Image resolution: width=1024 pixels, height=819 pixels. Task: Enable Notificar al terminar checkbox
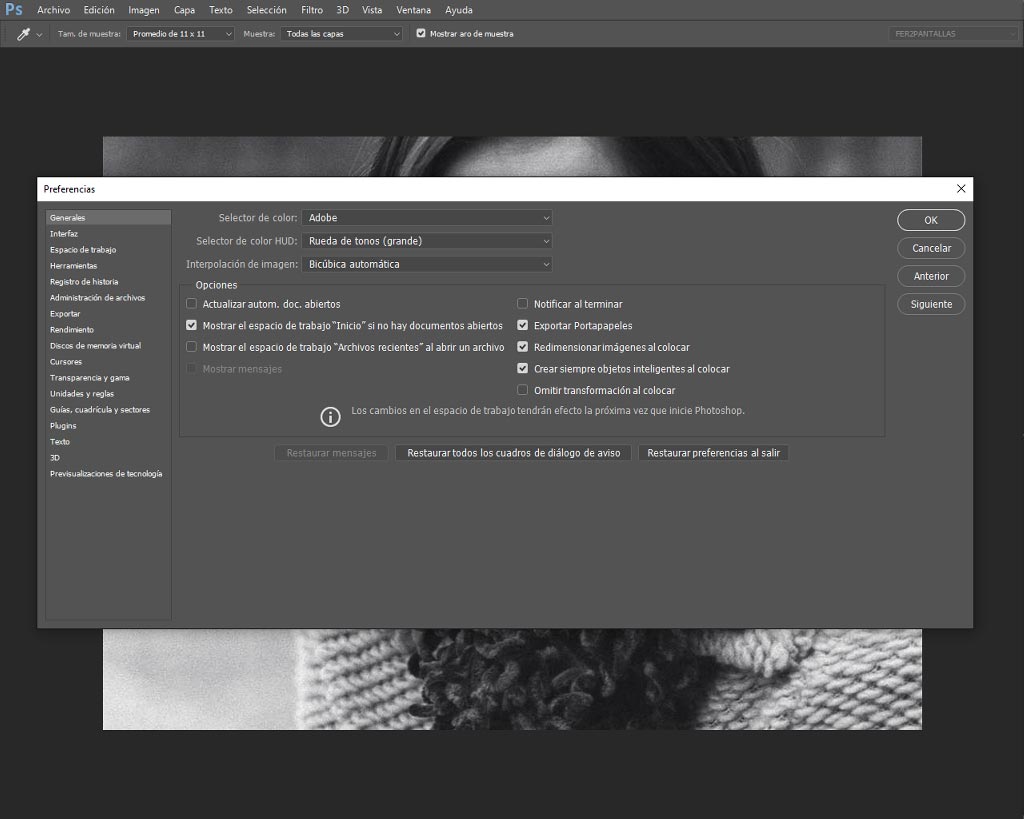(522, 304)
